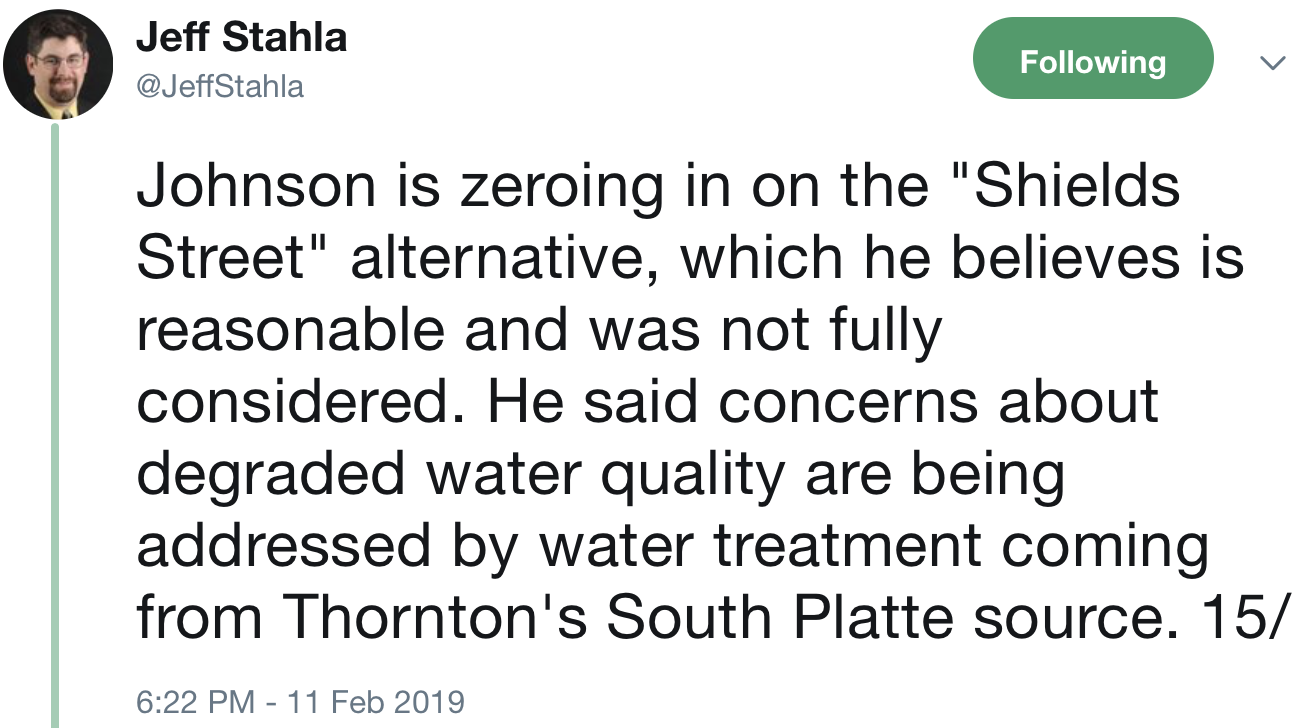This screenshot has width=1298, height=728.
Task: Open Jeff Stahla's profile photo
Action: [x=57, y=66]
